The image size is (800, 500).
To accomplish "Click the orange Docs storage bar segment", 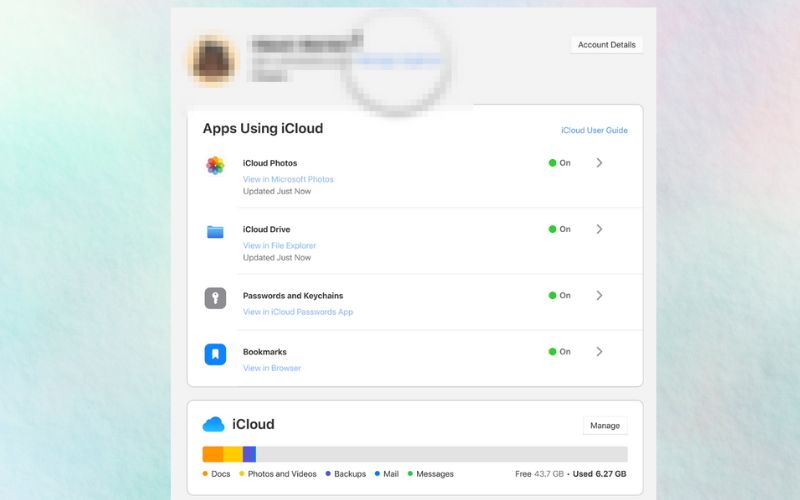I will click(213, 454).
